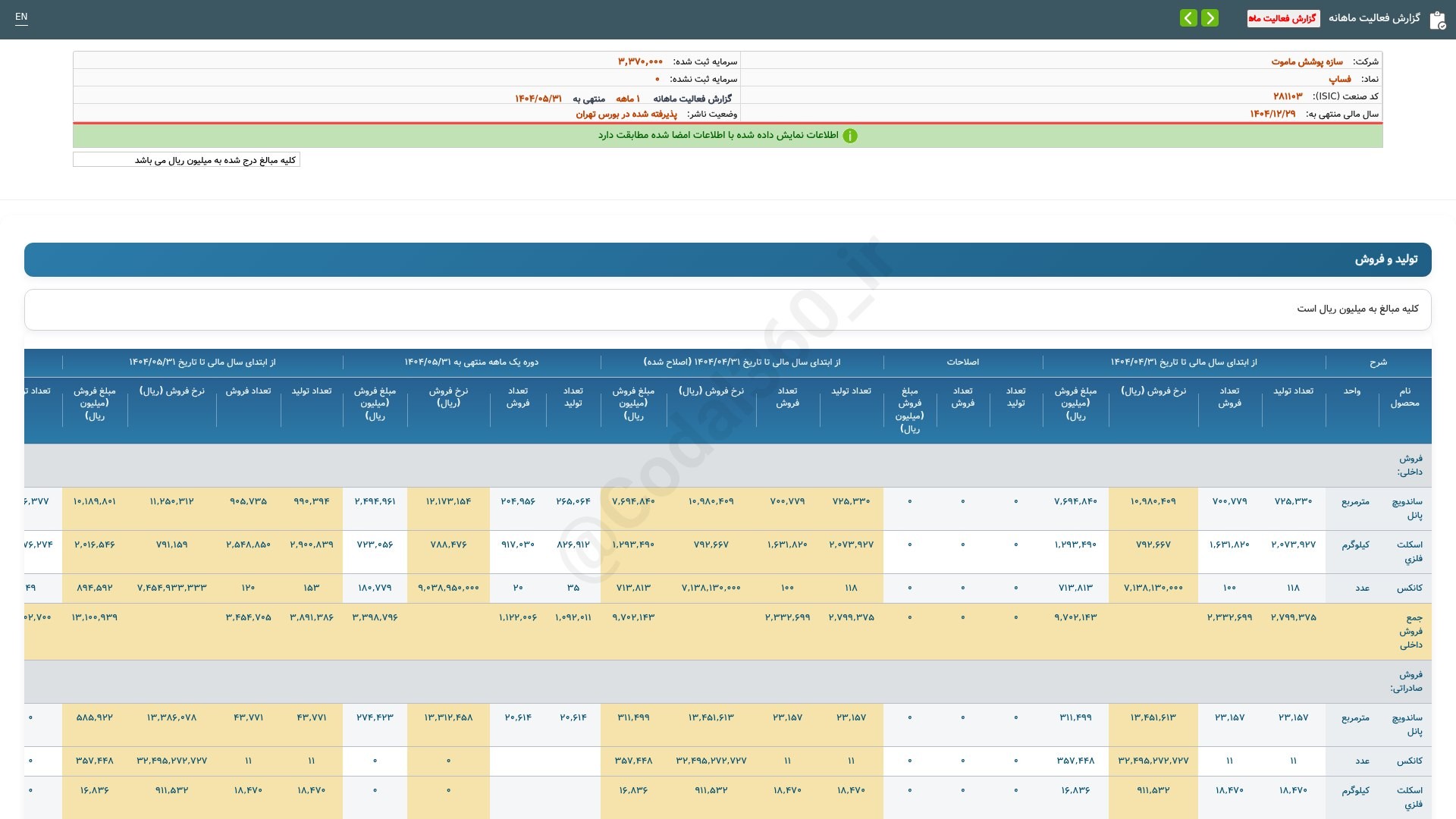
Task: Click the green right-pointing arrow button
Action: pos(1210,18)
